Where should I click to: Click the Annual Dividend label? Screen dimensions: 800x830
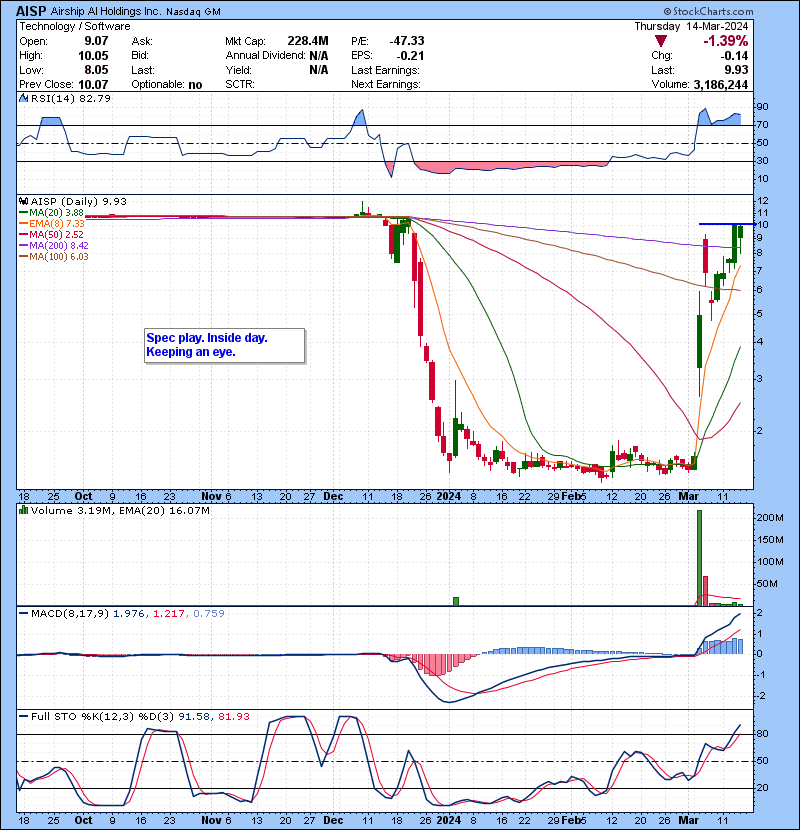[x=266, y=56]
